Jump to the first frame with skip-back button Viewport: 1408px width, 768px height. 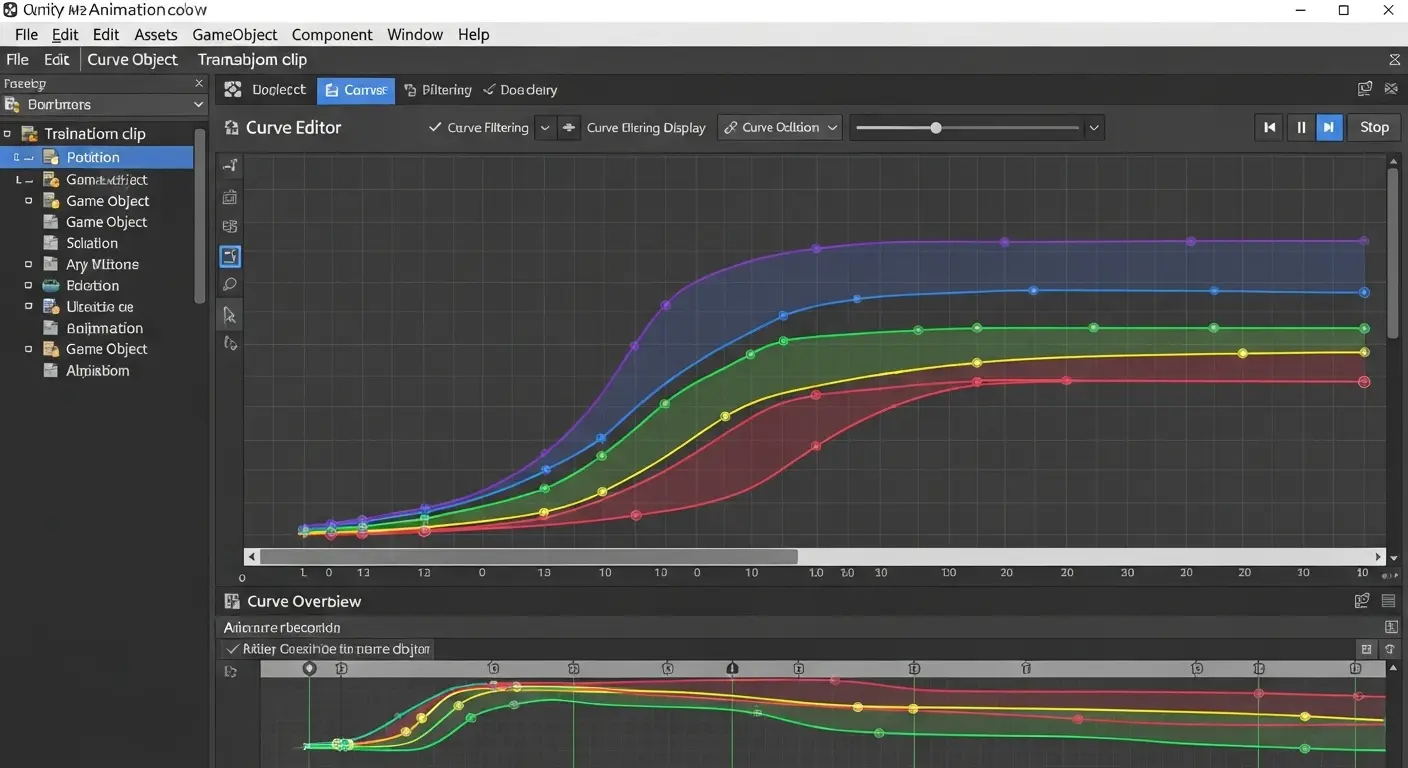point(1269,127)
